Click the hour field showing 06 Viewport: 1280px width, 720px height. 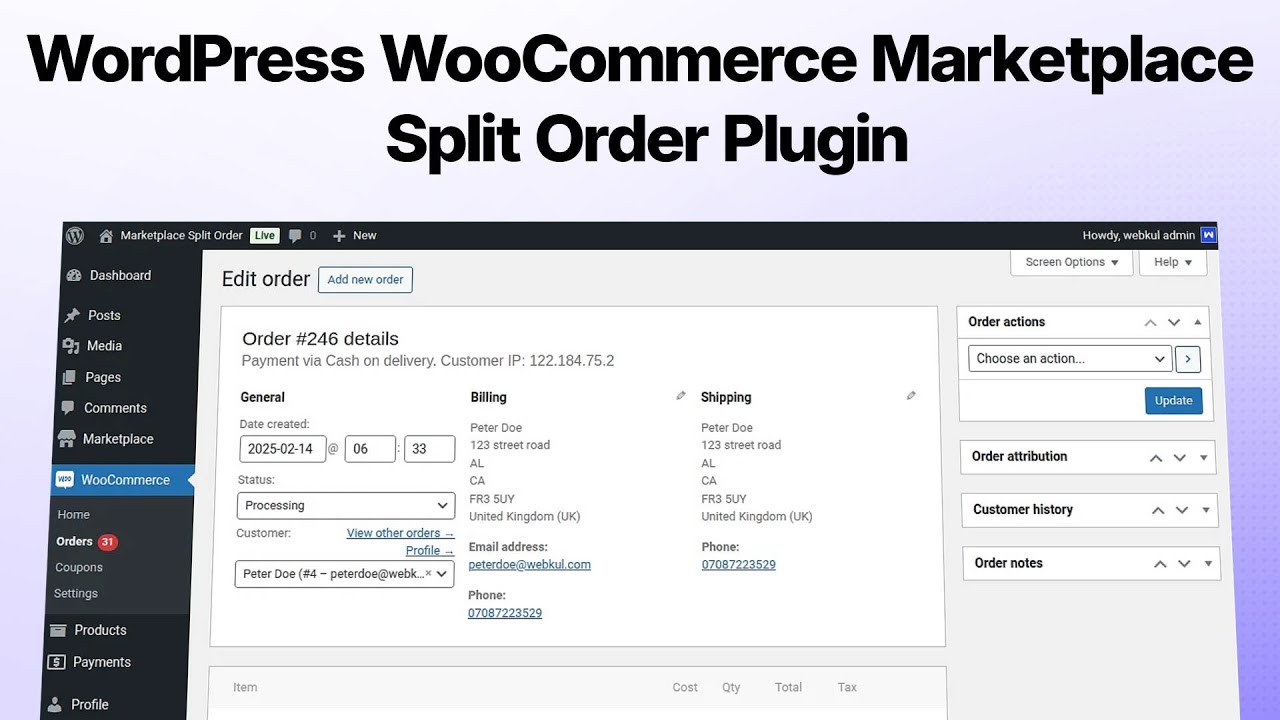(x=370, y=449)
